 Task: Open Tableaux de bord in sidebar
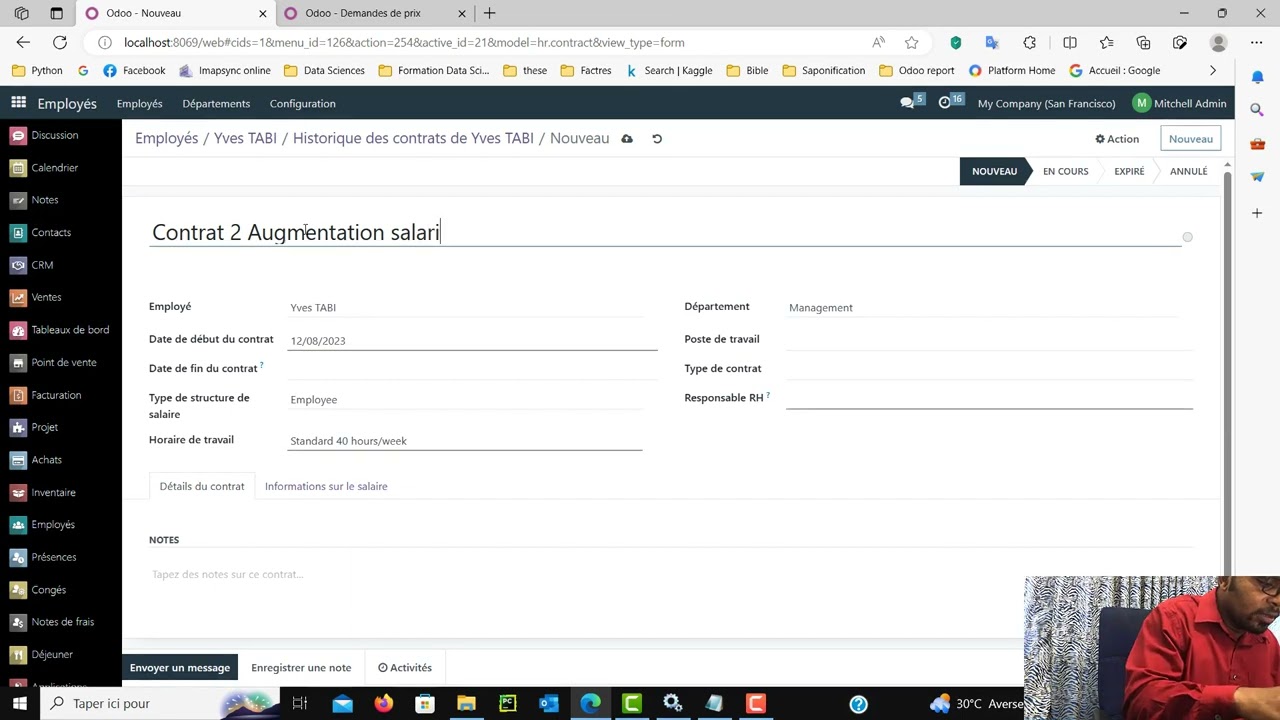(60, 330)
